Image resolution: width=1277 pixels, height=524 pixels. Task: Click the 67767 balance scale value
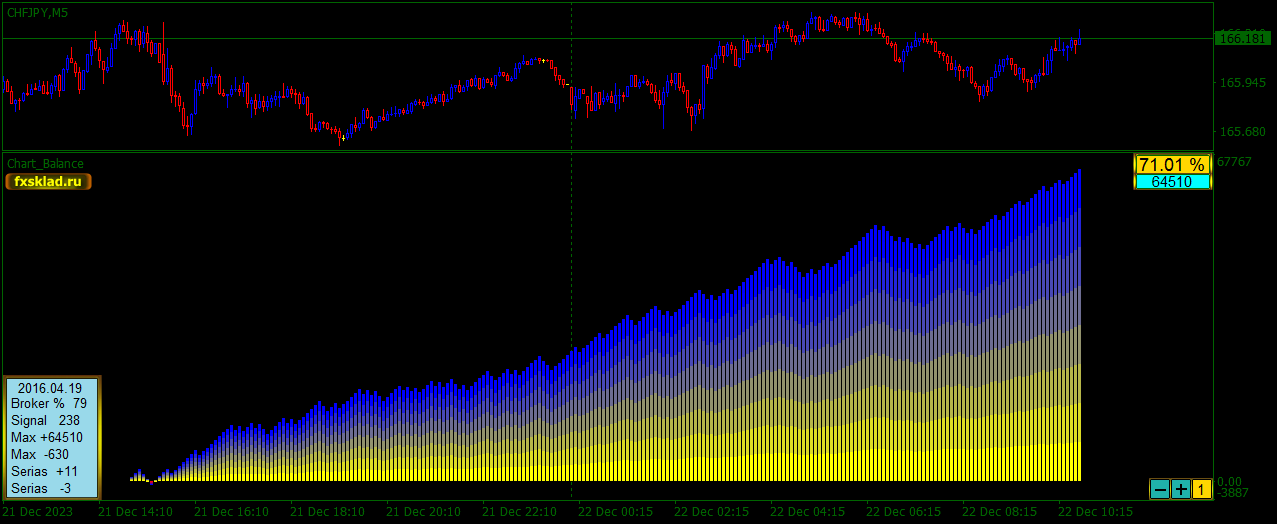point(1235,162)
